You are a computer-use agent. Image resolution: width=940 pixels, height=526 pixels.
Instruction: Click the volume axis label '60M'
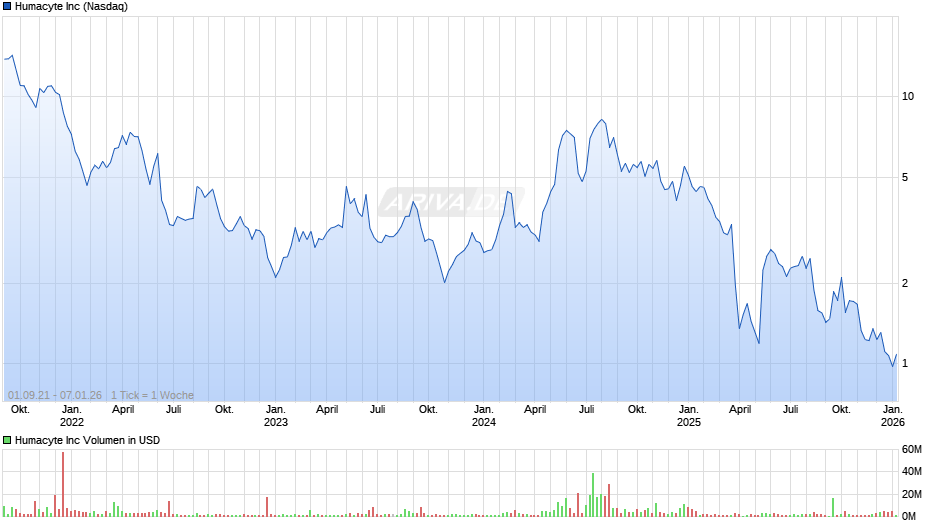[911, 450]
